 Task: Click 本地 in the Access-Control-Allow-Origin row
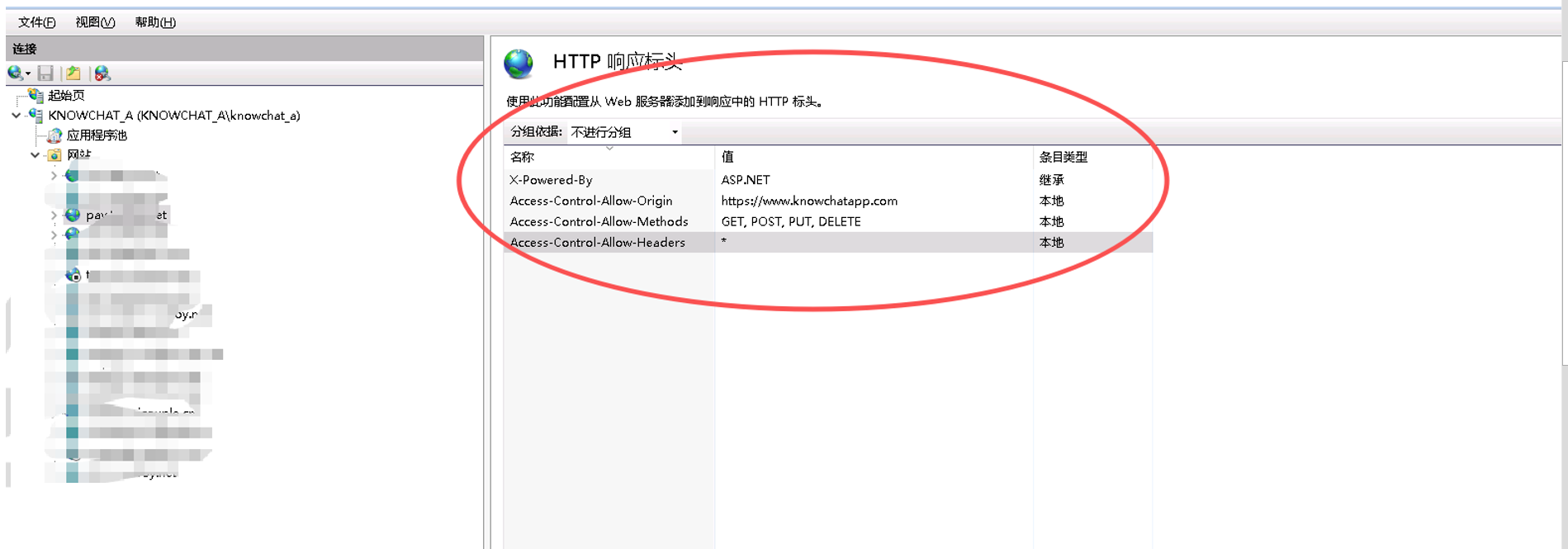(x=1051, y=201)
